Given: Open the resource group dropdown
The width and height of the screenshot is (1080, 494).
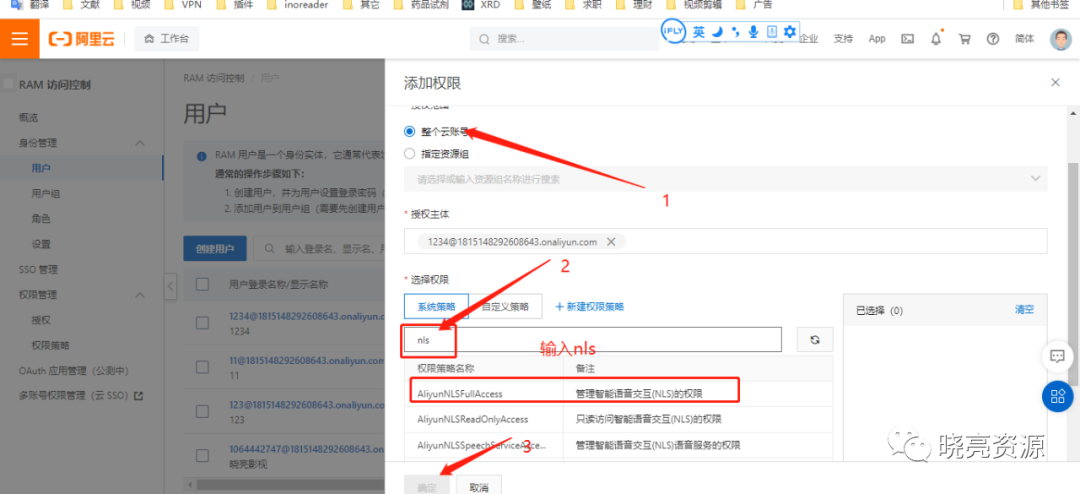Looking at the screenshot, I should (725, 179).
